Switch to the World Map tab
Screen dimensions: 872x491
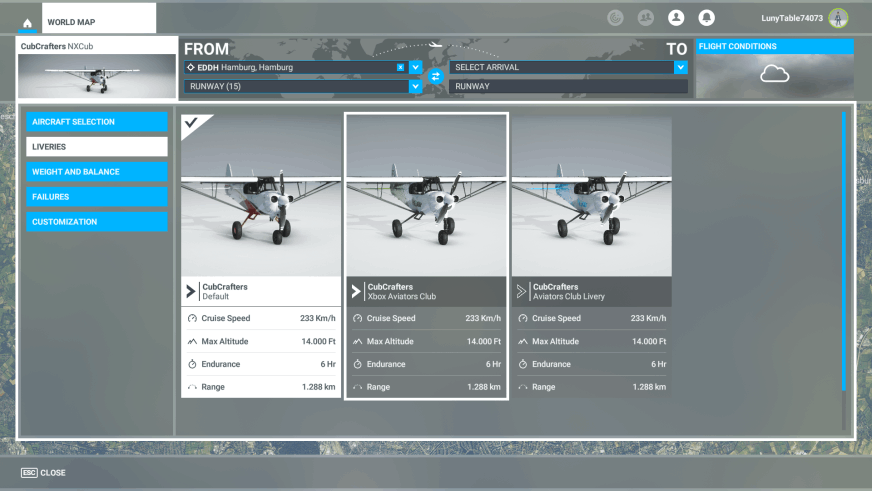[x=99, y=22]
